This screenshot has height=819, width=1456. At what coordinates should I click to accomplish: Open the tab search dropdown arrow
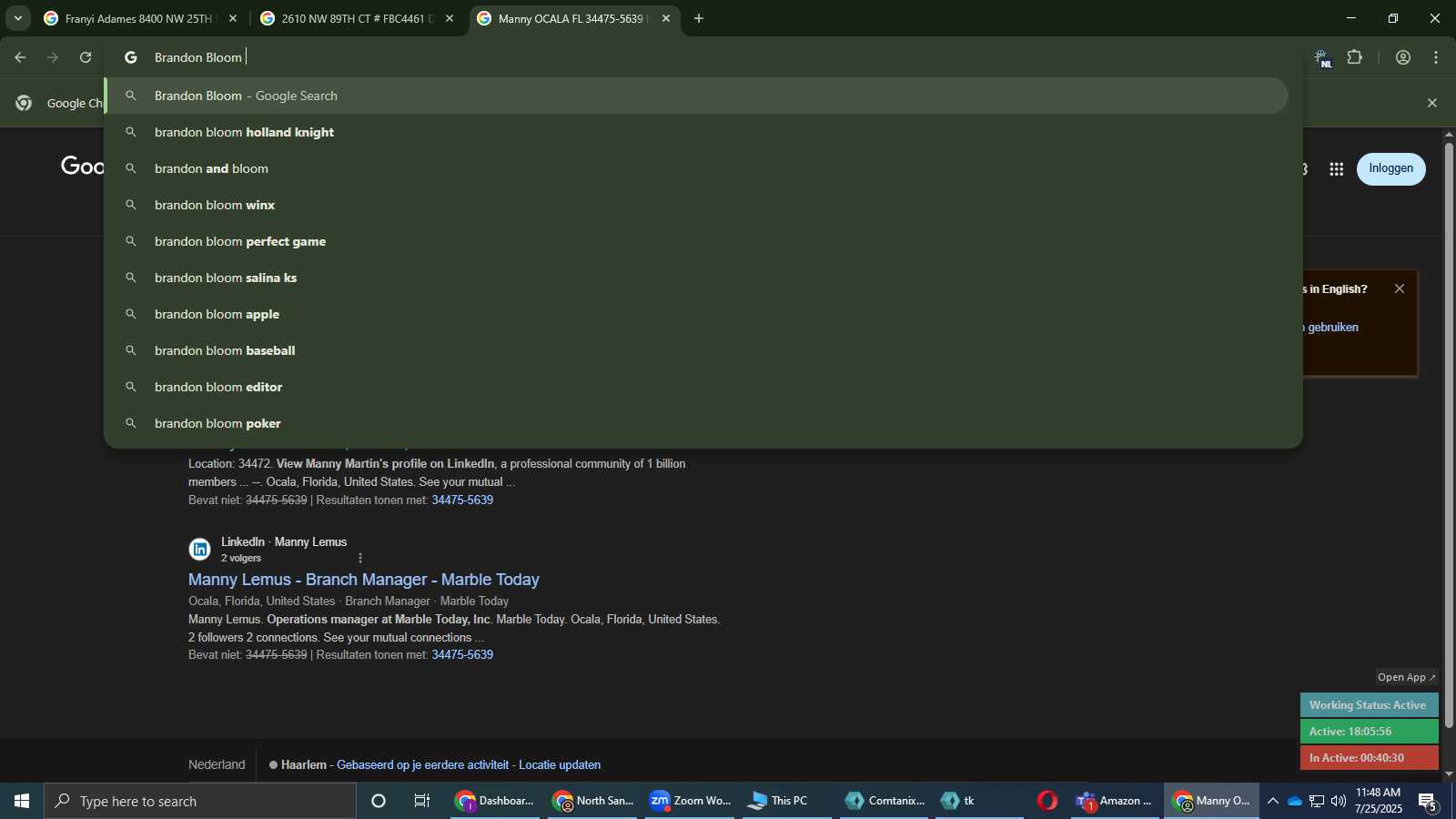point(17,18)
